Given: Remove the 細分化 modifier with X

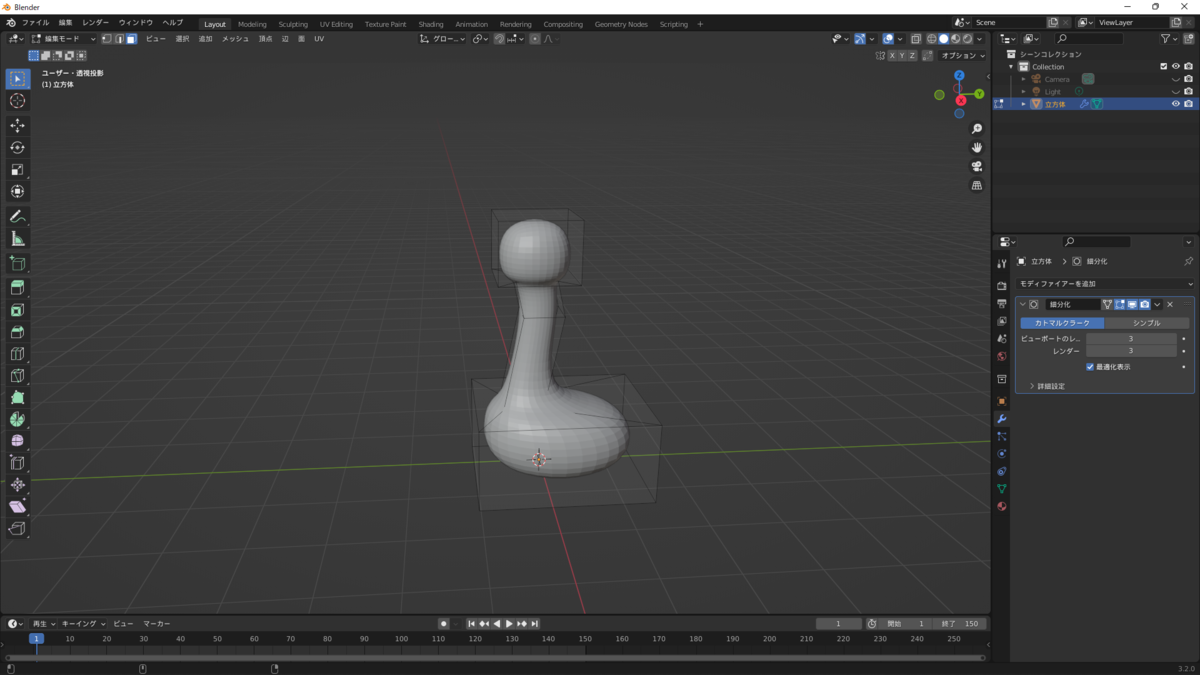Looking at the screenshot, I should pyautogui.click(x=1170, y=304).
